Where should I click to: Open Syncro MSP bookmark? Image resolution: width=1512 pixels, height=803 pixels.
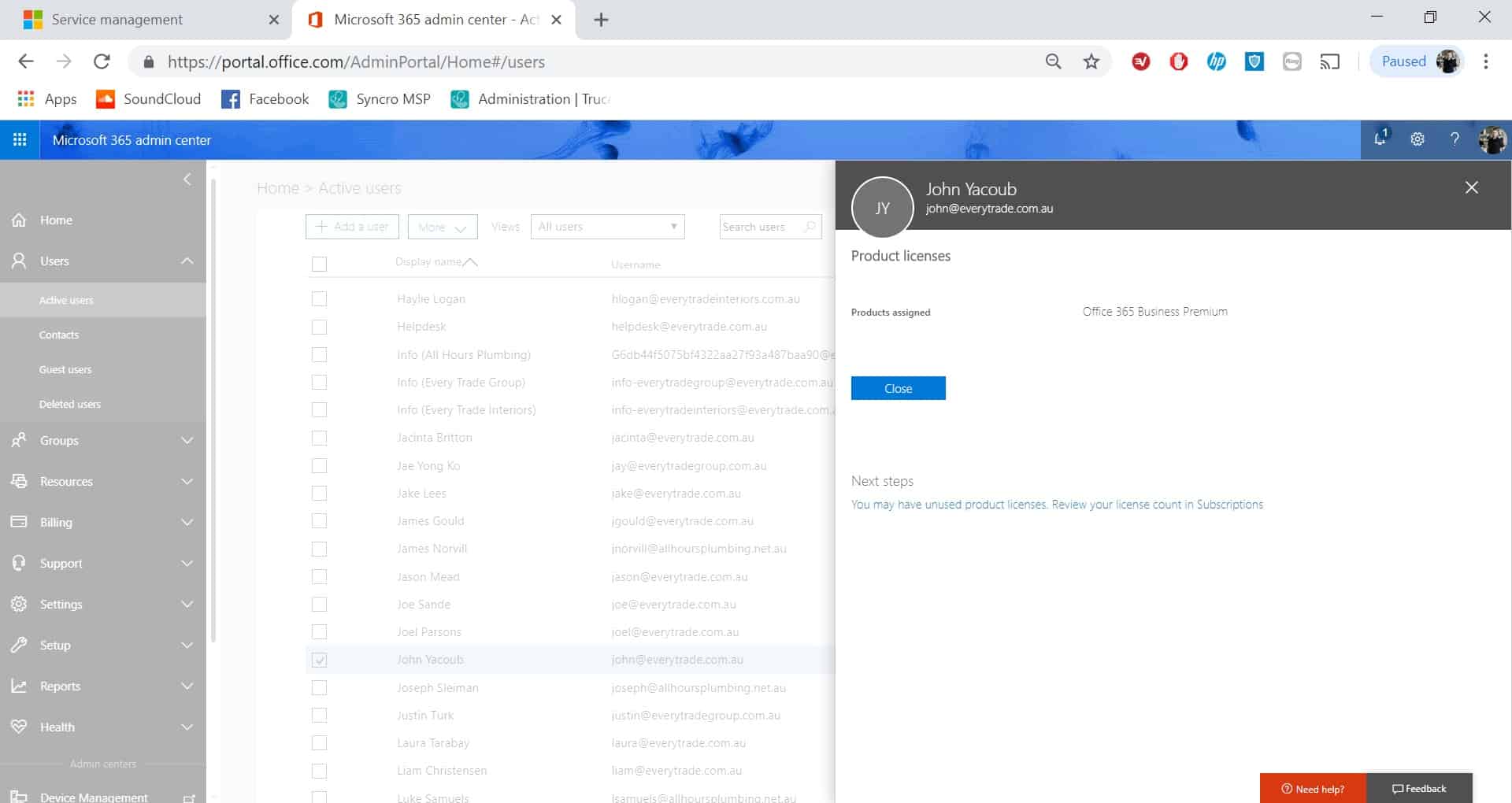(380, 99)
